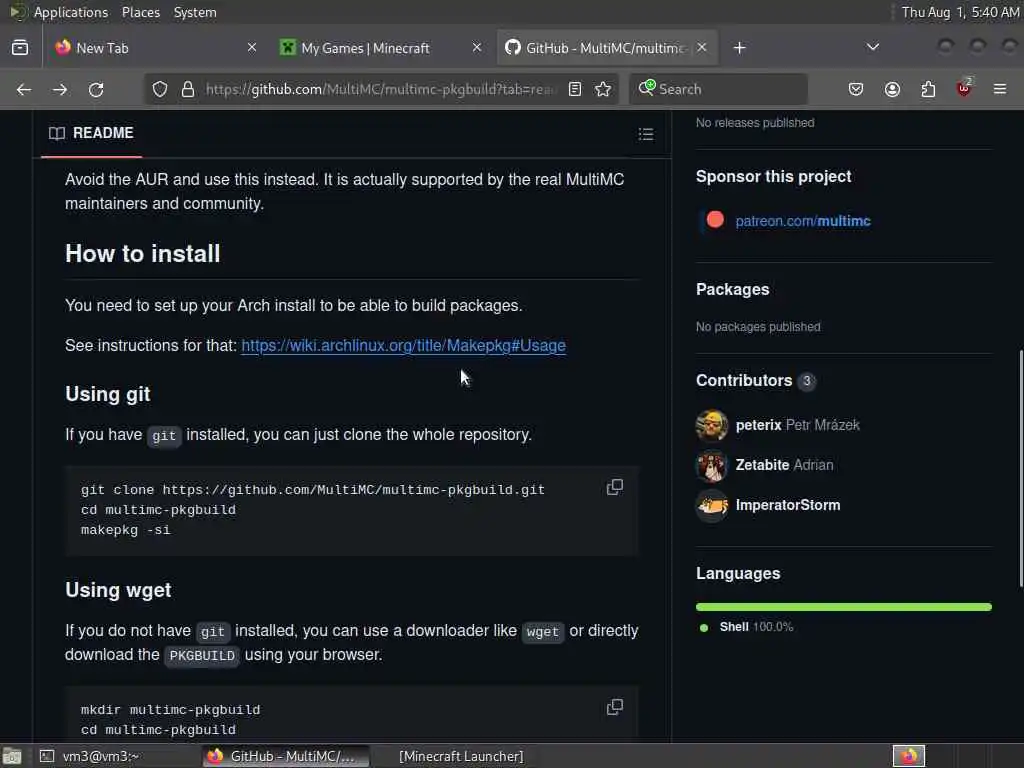This screenshot has height=768, width=1024.
Task: Open the extensions puzzle icon
Action: click(928, 89)
